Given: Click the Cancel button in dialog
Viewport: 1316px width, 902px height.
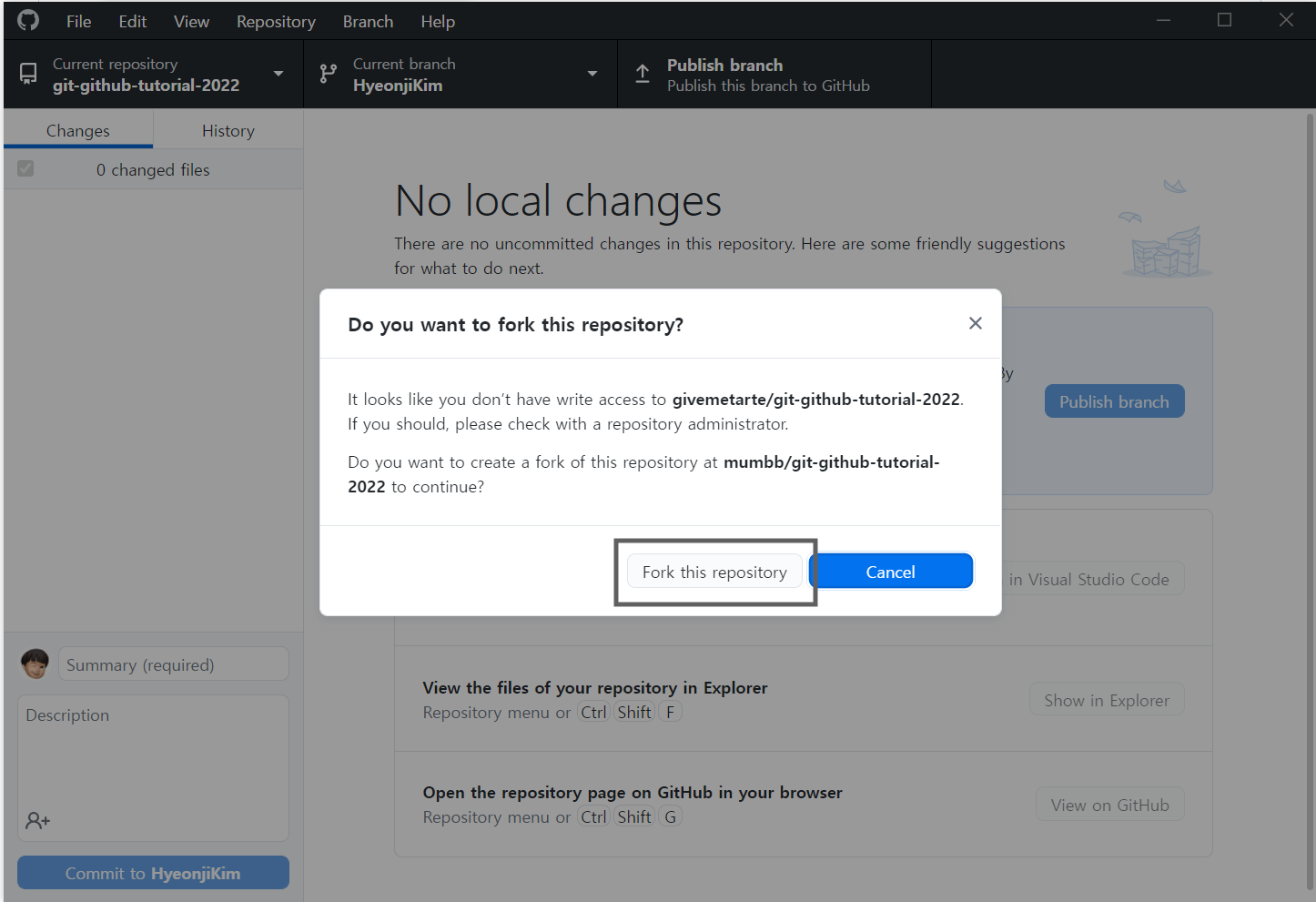Looking at the screenshot, I should [x=890, y=572].
